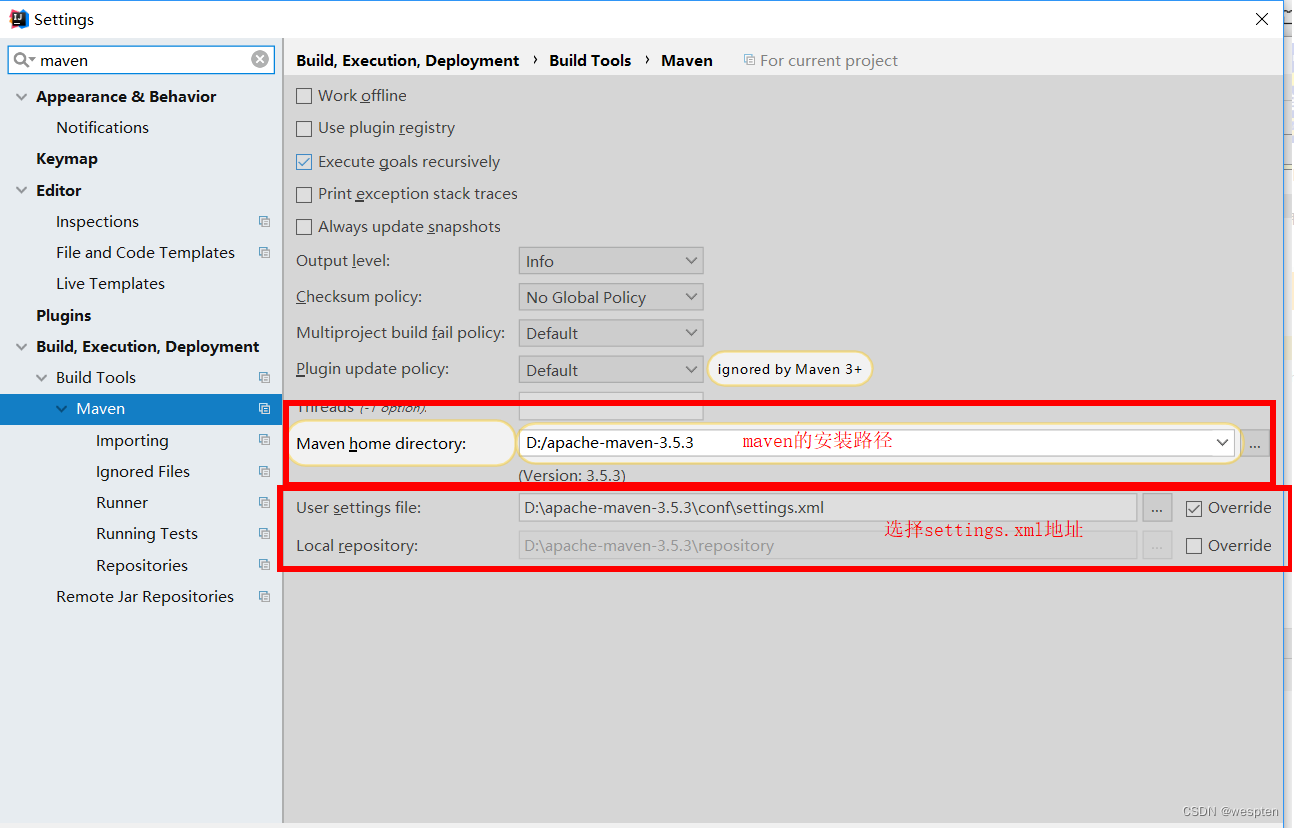This screenshot has height=828, width=1294.
Task: Click the Maven breadcrumb
Action: click(x=687, y=60)
